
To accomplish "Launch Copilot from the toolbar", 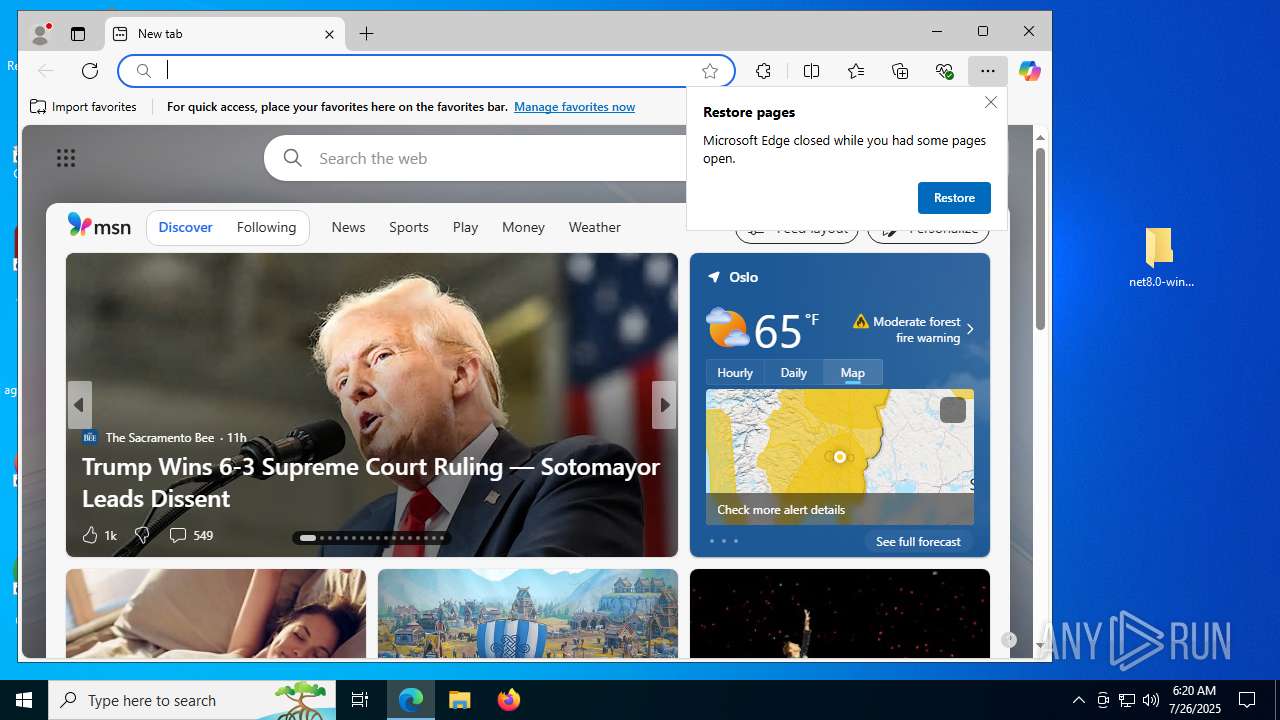I will (1029, 71).
